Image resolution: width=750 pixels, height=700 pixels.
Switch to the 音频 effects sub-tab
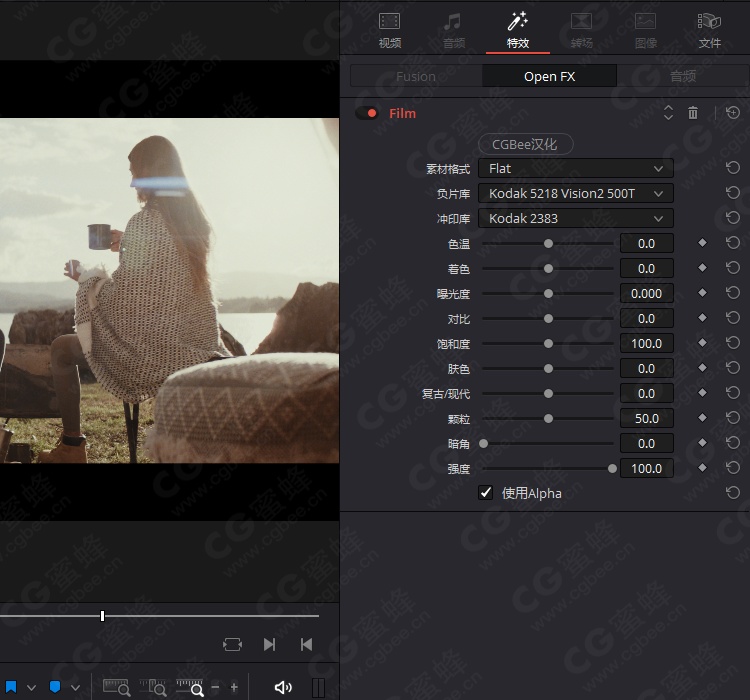click(683, 76)
